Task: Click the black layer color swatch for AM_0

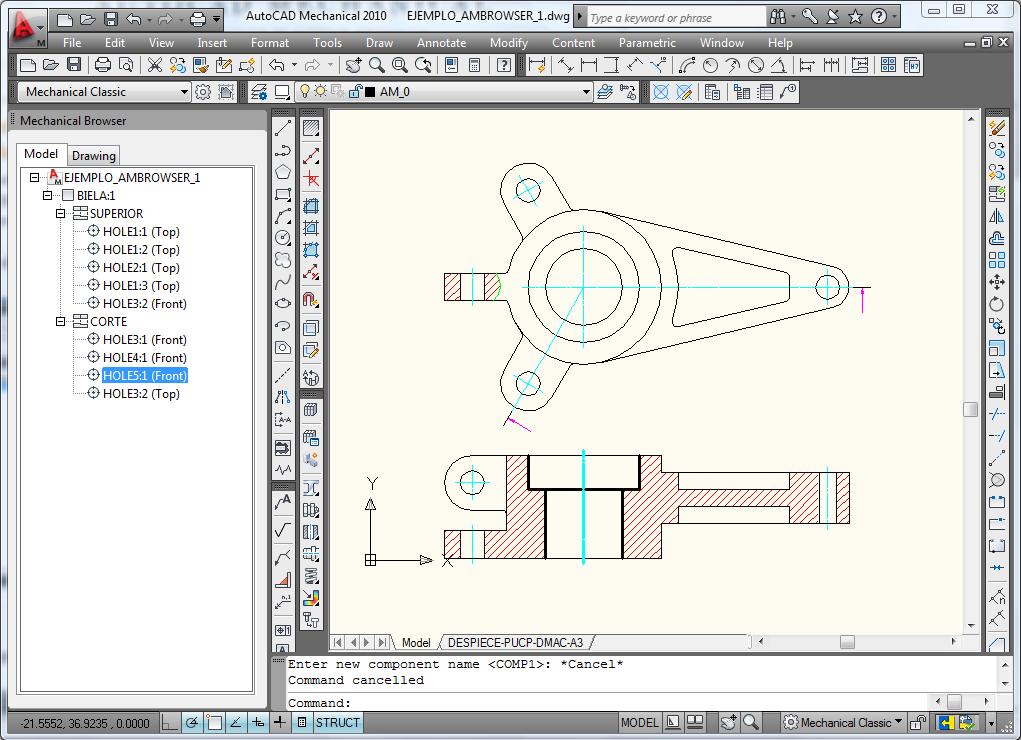Action: click(370, 92)
